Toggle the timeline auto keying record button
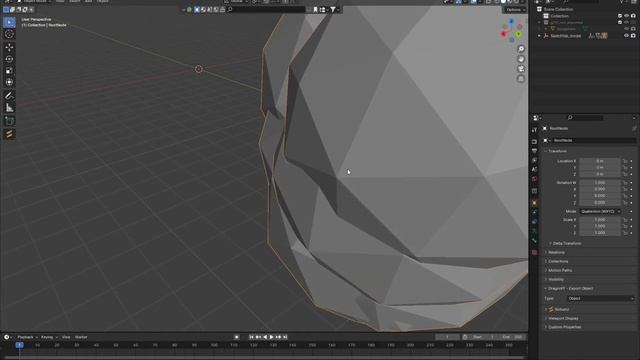This screenshot has height=360, width=640. (x=236, y=337)
